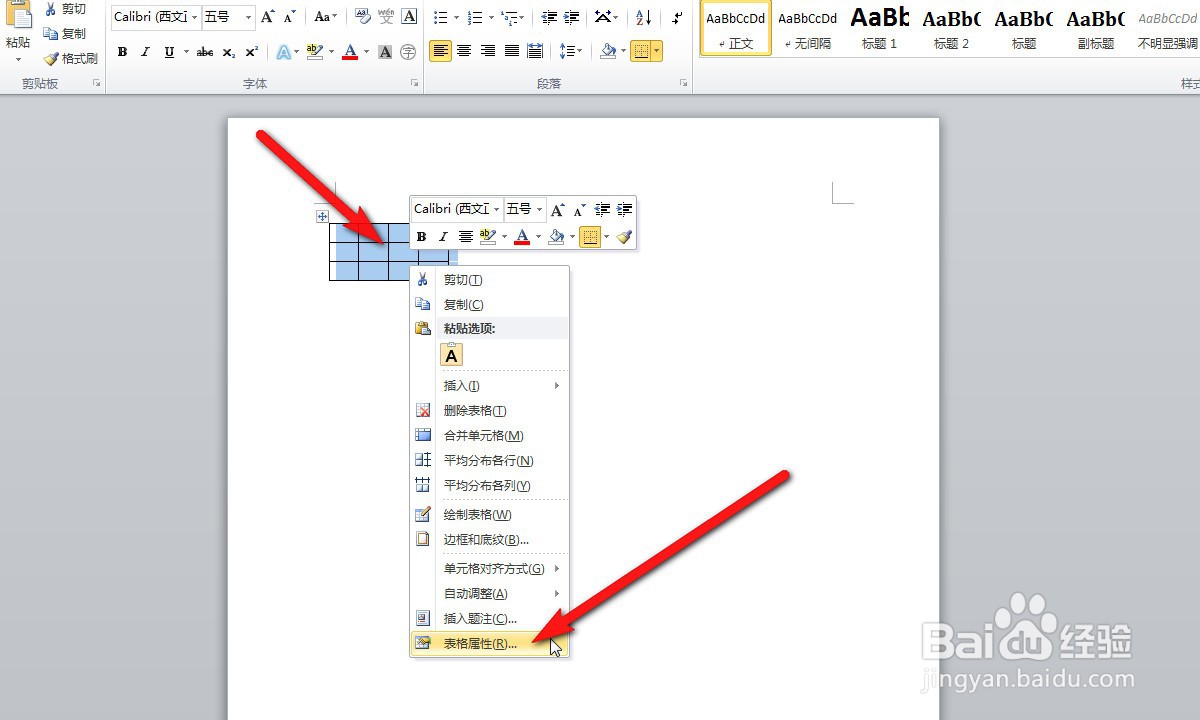This screenshot has width=1200, height=720.
Task: Apply distributed alignment in ribbon
Action: click(x=535, y=52)
